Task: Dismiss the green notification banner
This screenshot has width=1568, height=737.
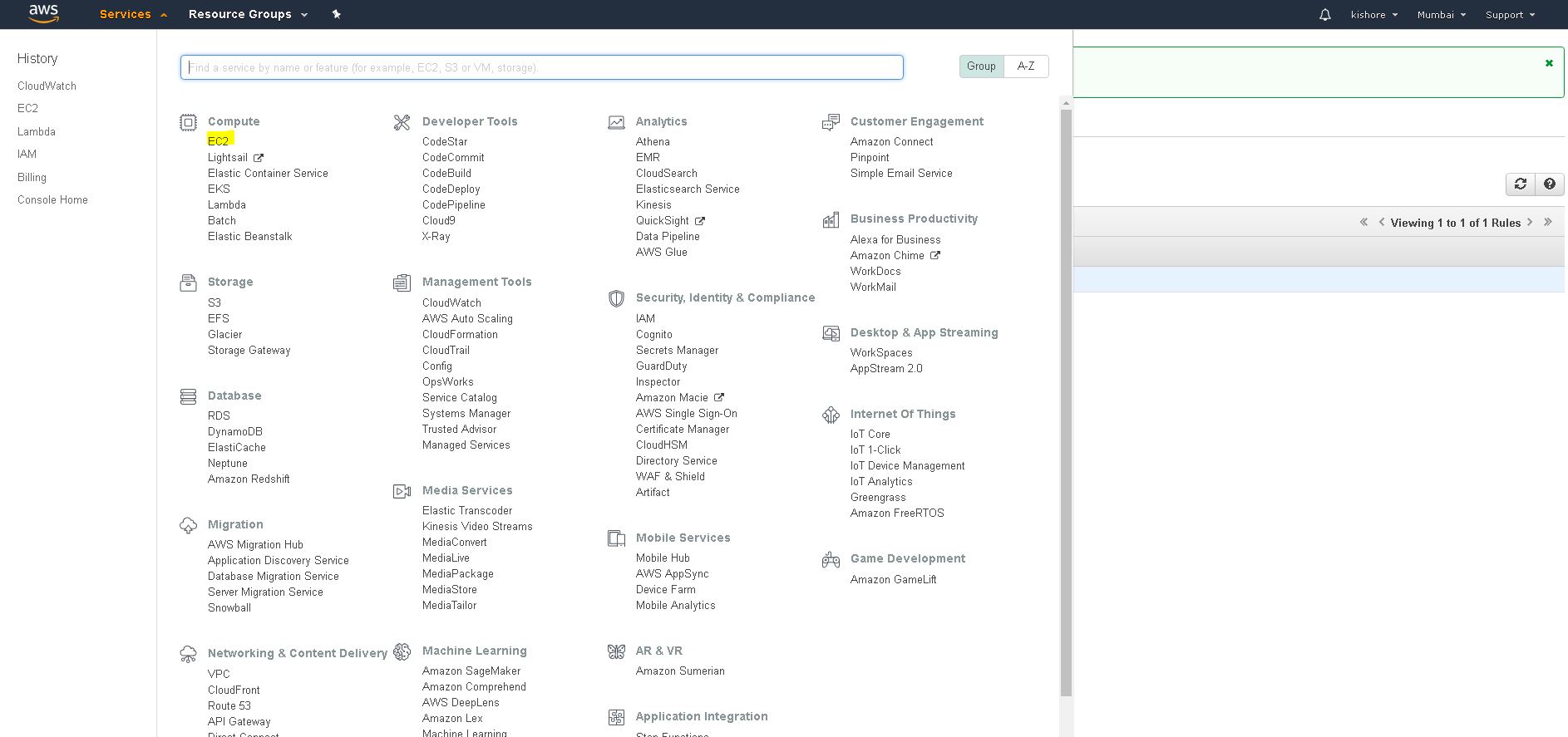Action: coord(1549,63)
